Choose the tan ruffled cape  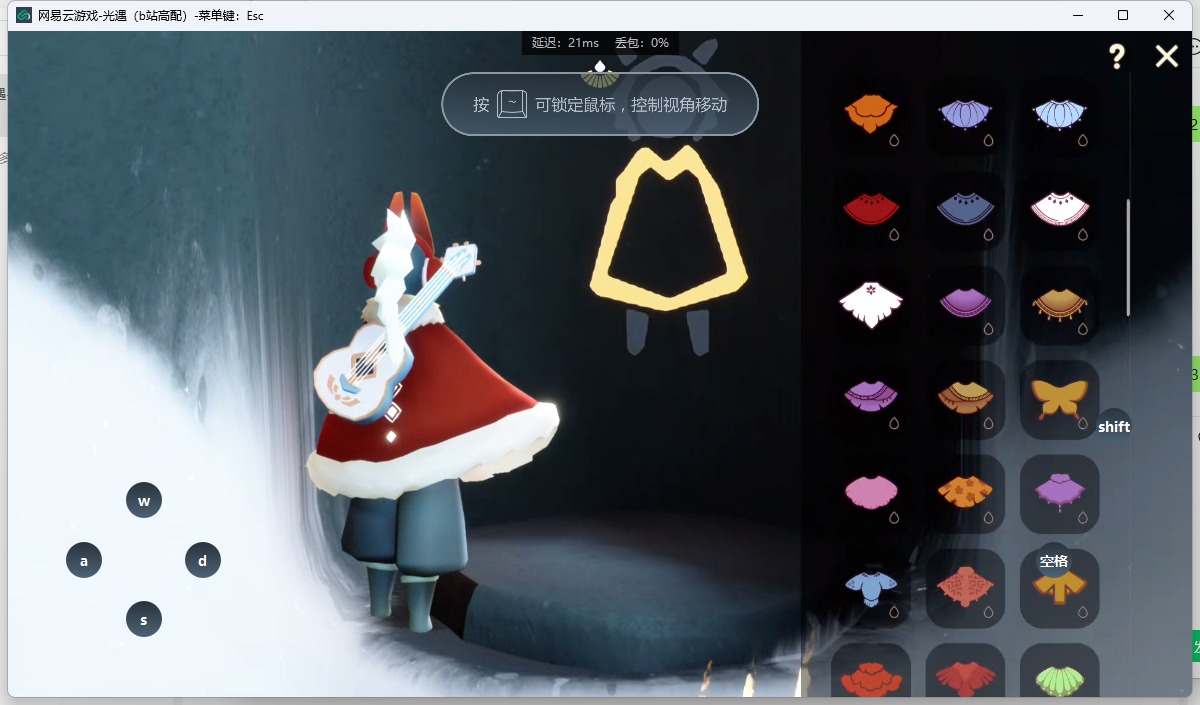(x=965, y=396)
